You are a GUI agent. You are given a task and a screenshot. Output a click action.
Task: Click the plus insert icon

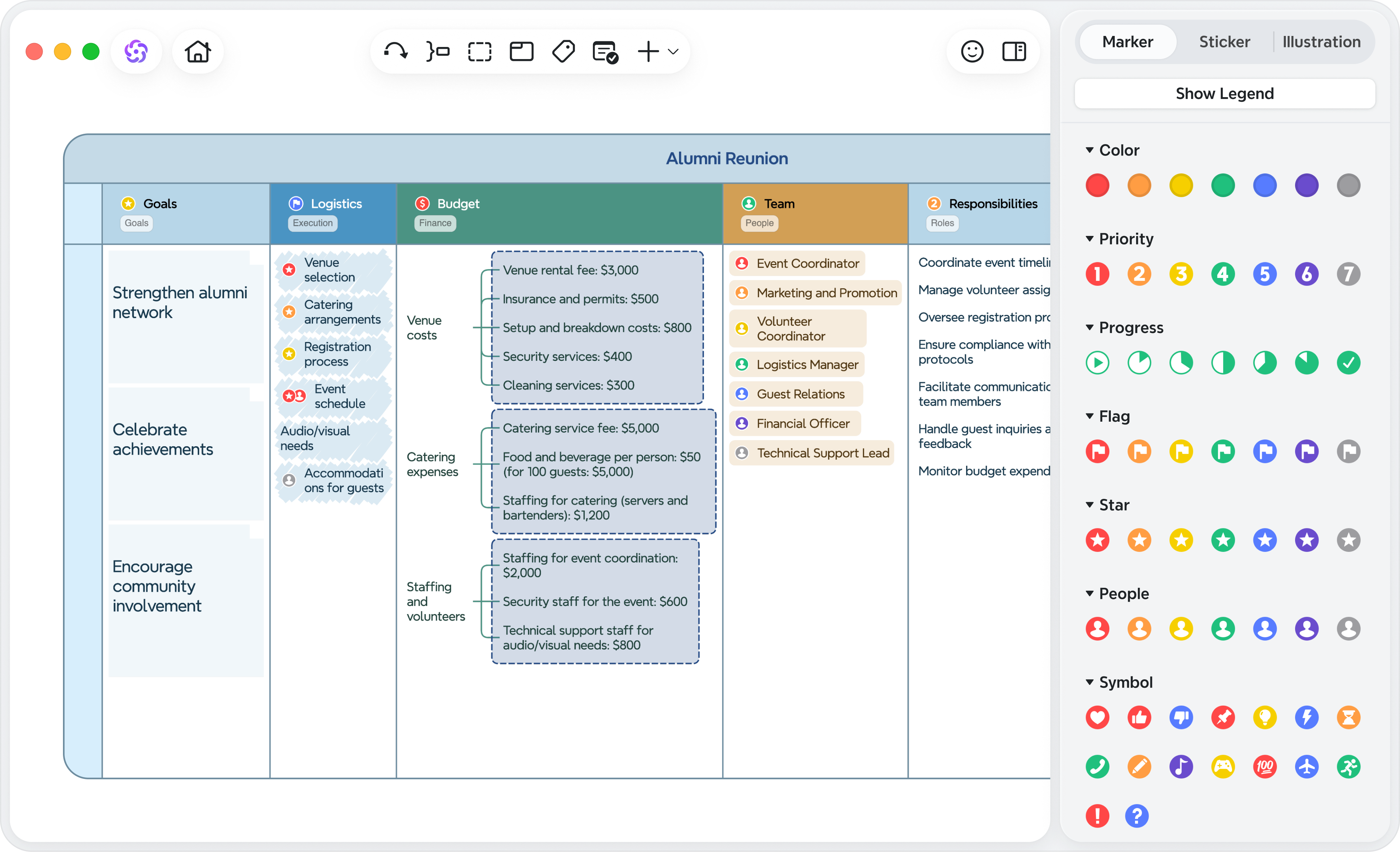pyautogui.click(x=648, y=52)
